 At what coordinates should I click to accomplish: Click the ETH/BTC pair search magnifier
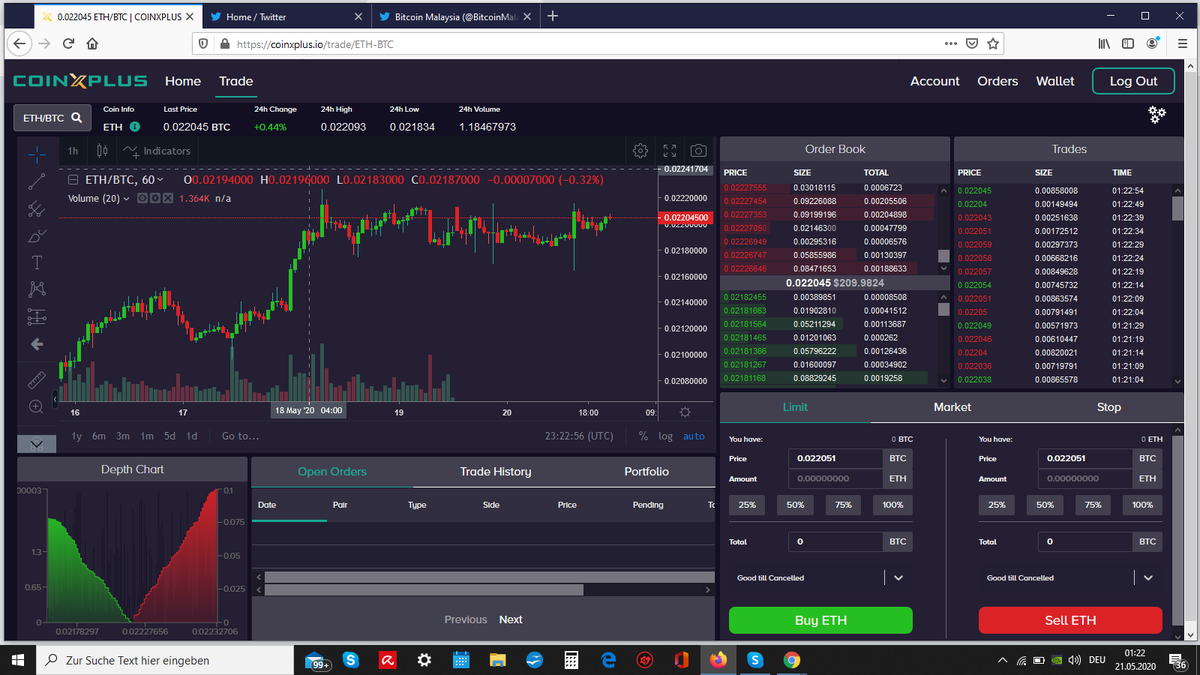tap(76, 117)
